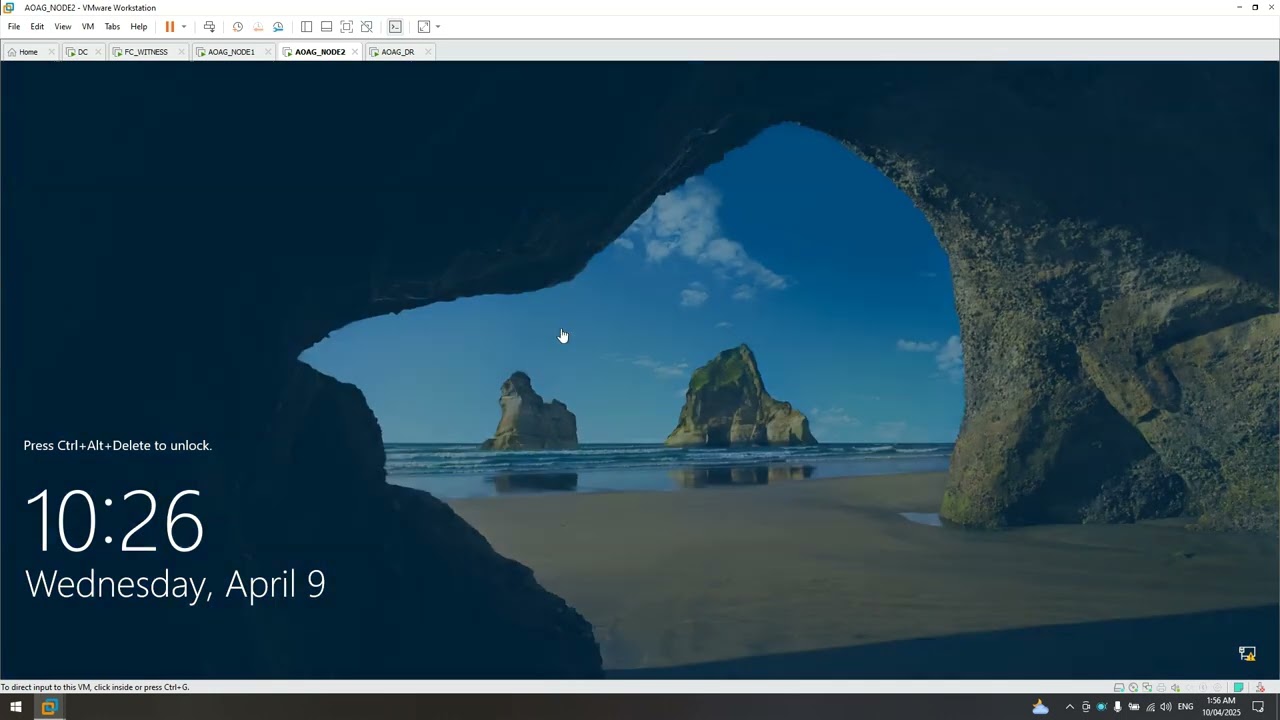Close the AOAG_NODE1 tab
This screenshot has height=720, width=1280.
pyautogui.click(x=268, y=52)
